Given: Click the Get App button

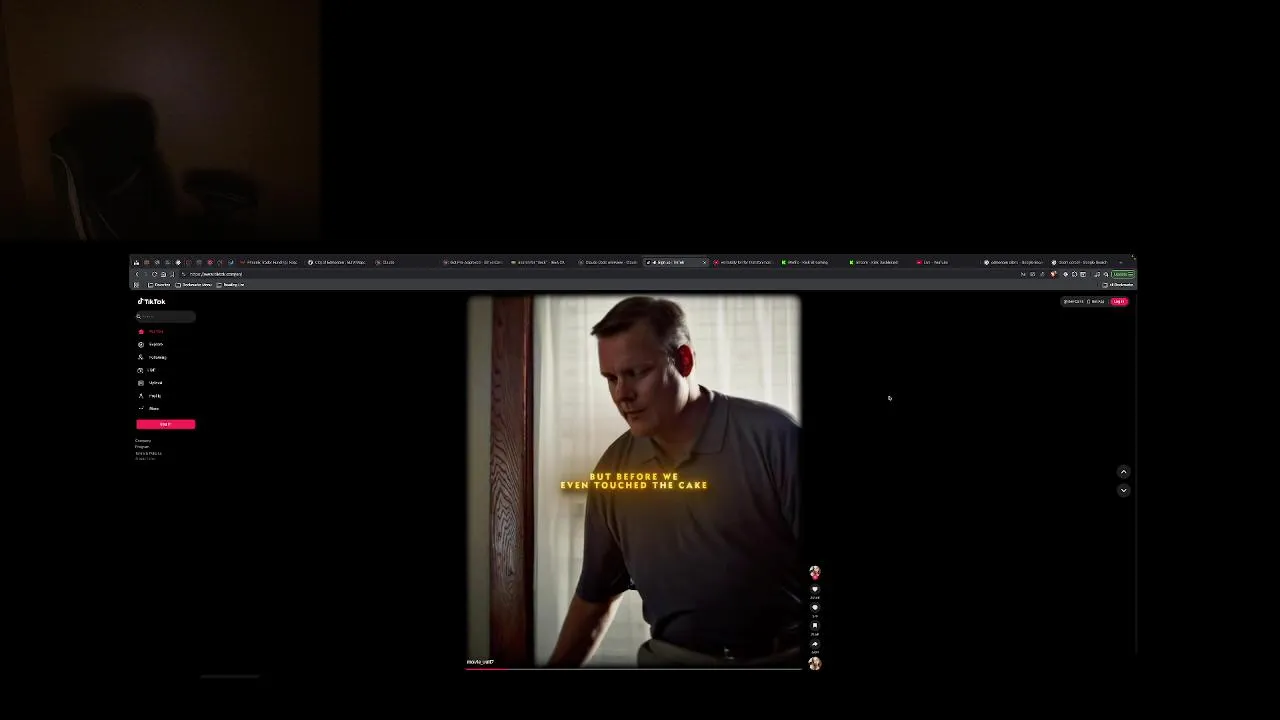Looking at the screenshot, I should point(1095,301).
